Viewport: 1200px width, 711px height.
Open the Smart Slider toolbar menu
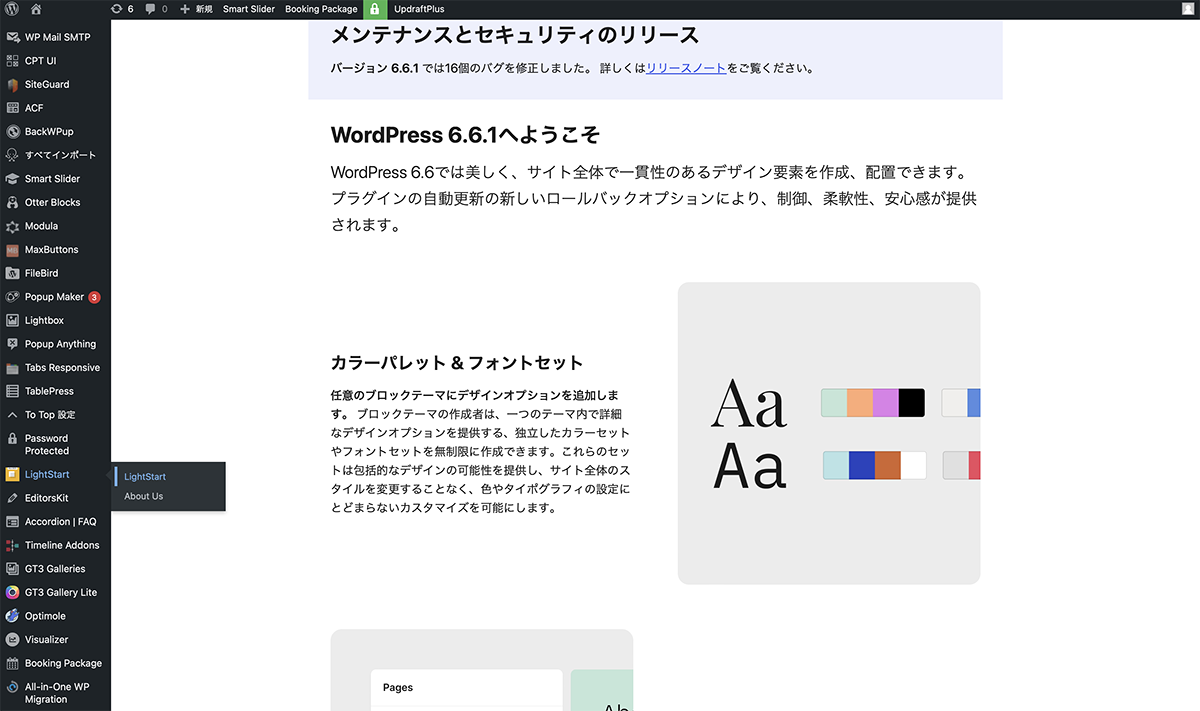(x=248, y=9)
